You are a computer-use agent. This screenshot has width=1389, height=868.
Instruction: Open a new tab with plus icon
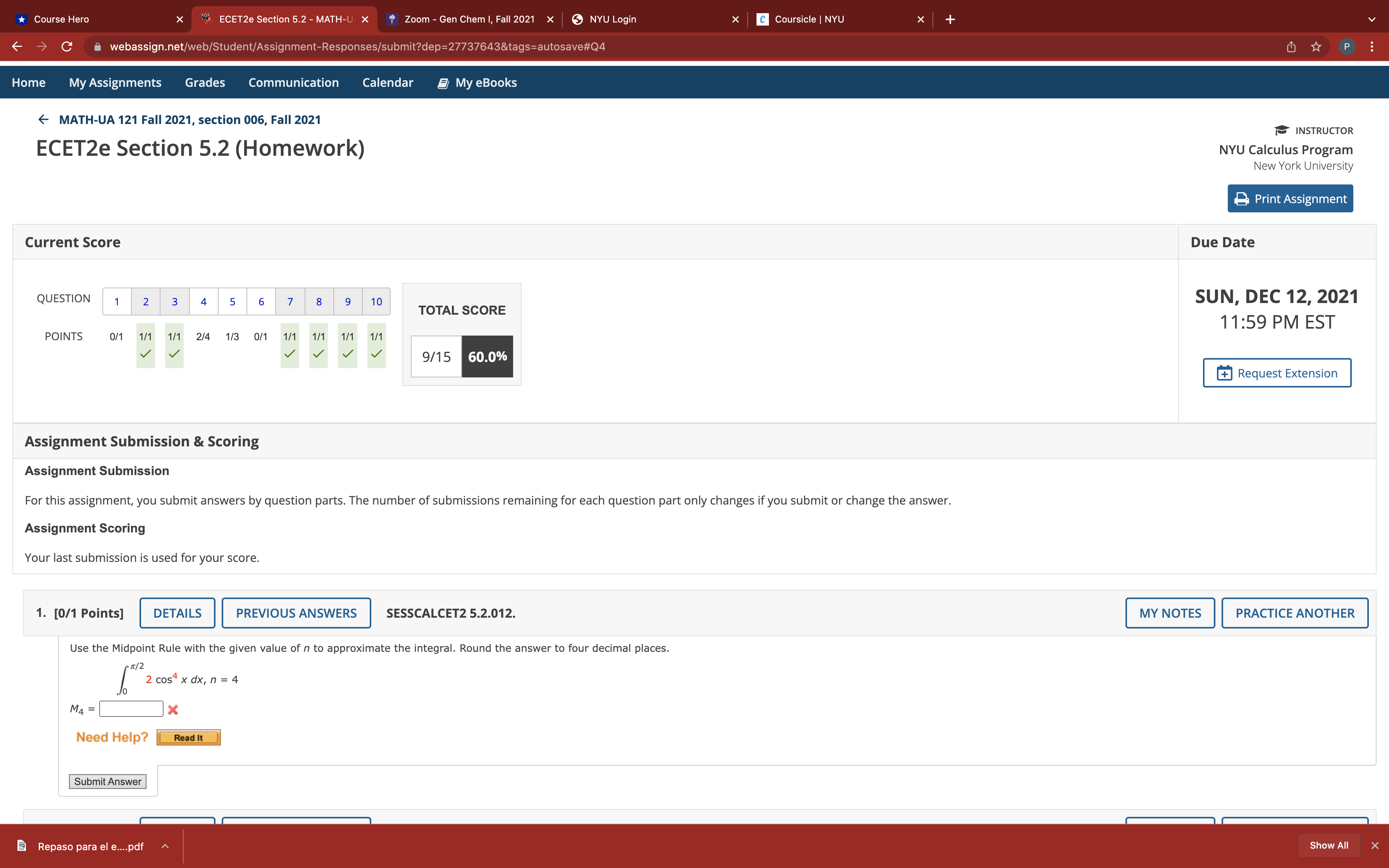[x=950, y=19]
